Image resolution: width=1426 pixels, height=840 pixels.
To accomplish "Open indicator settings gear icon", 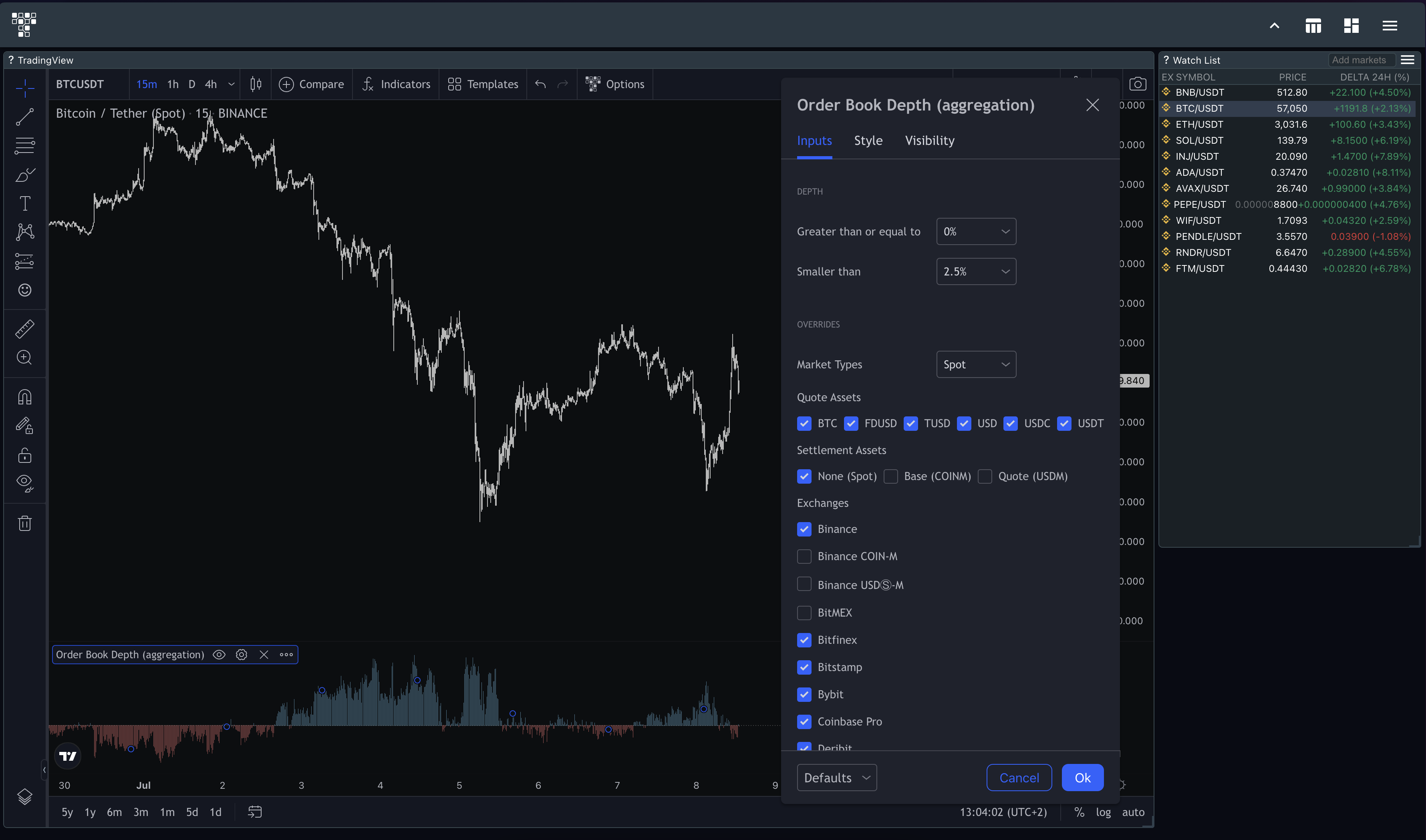I will pyautogui.click(x=241, y=655).
